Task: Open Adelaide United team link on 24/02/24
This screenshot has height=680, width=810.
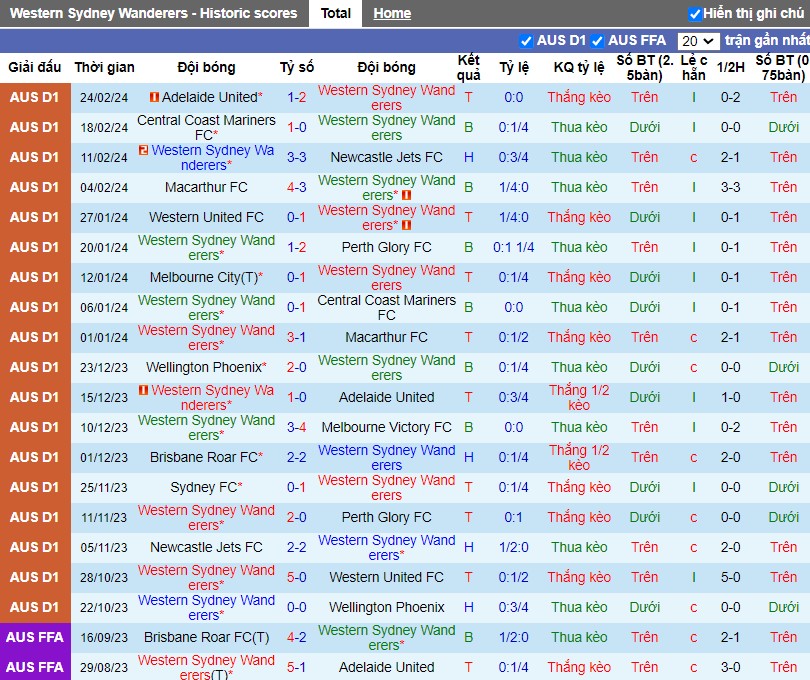Action: tap(210, 97)
